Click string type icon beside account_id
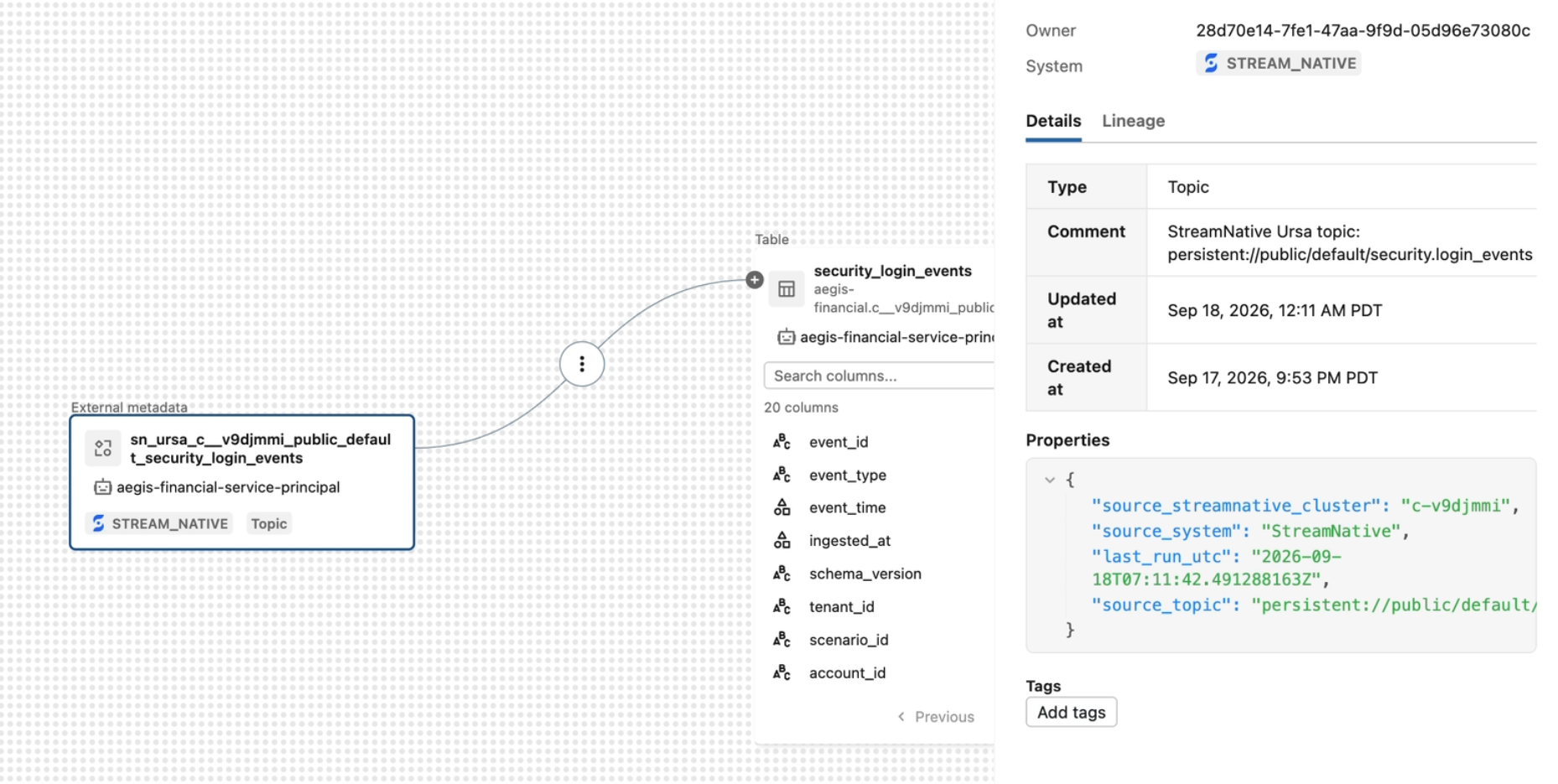Screen dimensions: 1558x784 coord(782,672)
